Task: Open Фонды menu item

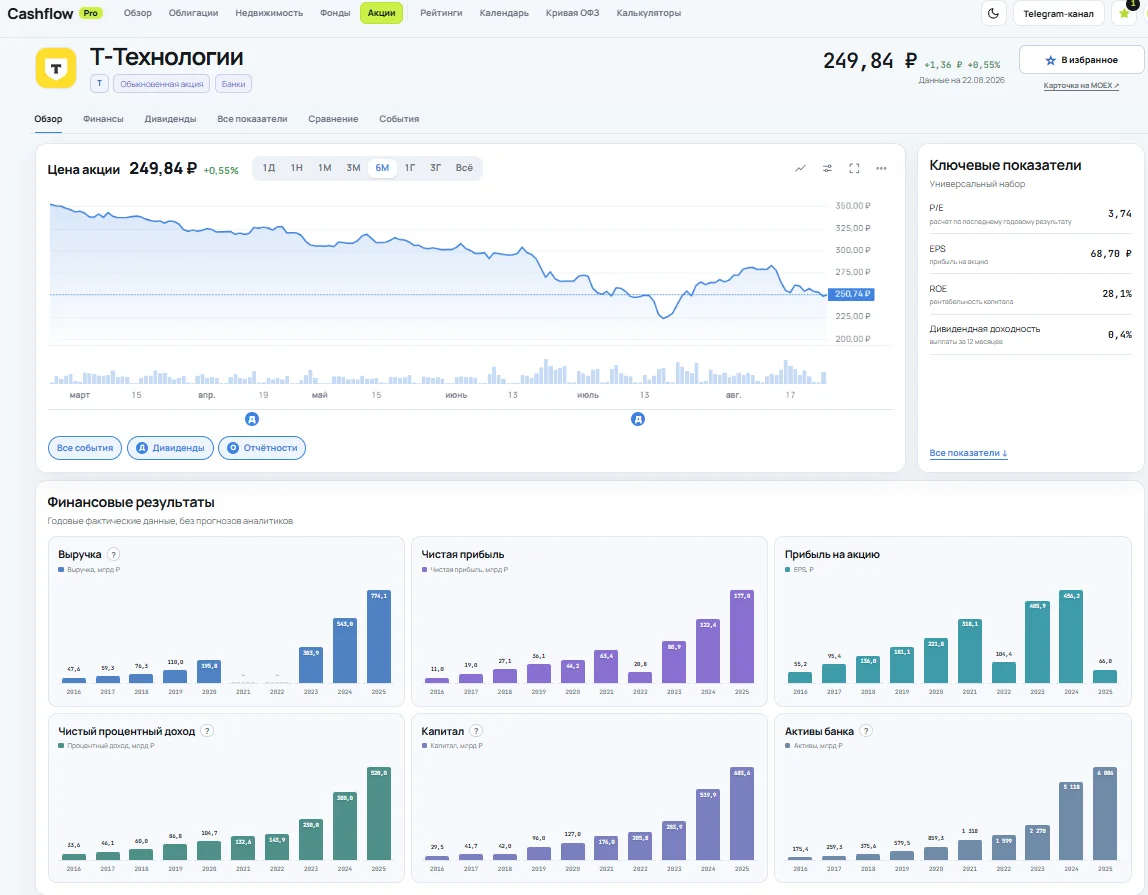Action: click(x=335, y=13)
